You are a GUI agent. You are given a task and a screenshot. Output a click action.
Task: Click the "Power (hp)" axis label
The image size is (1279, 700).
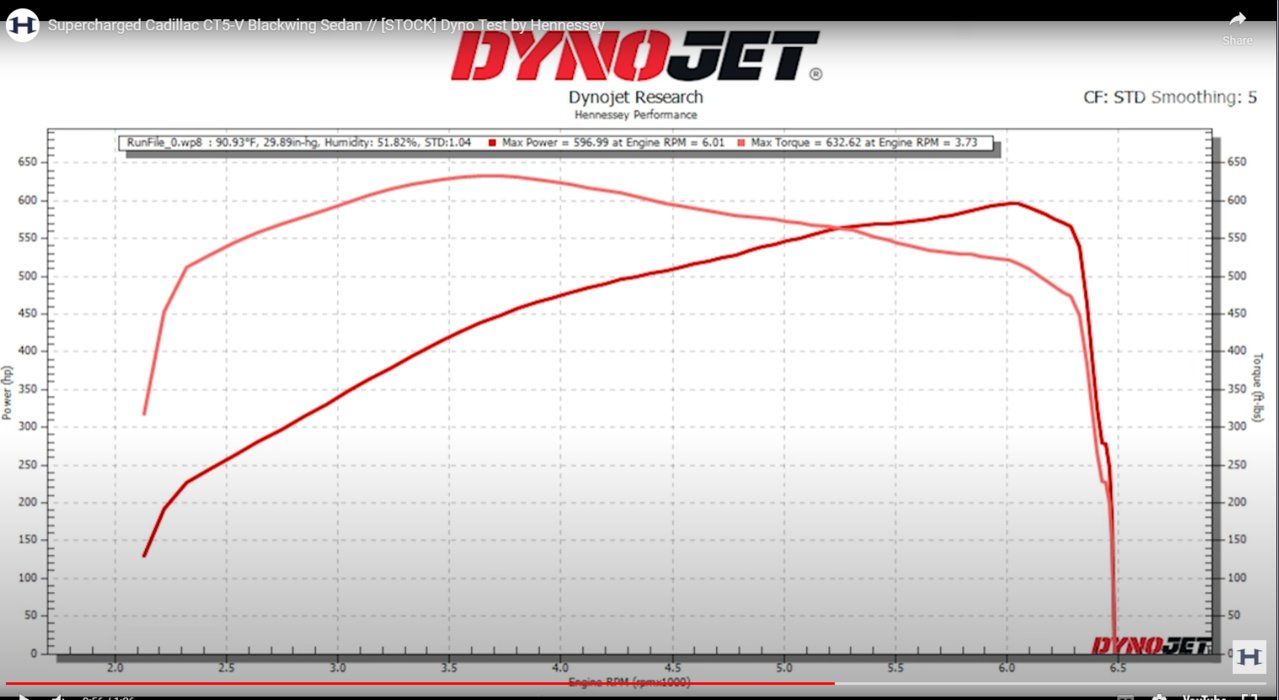[x=8, y=392]
